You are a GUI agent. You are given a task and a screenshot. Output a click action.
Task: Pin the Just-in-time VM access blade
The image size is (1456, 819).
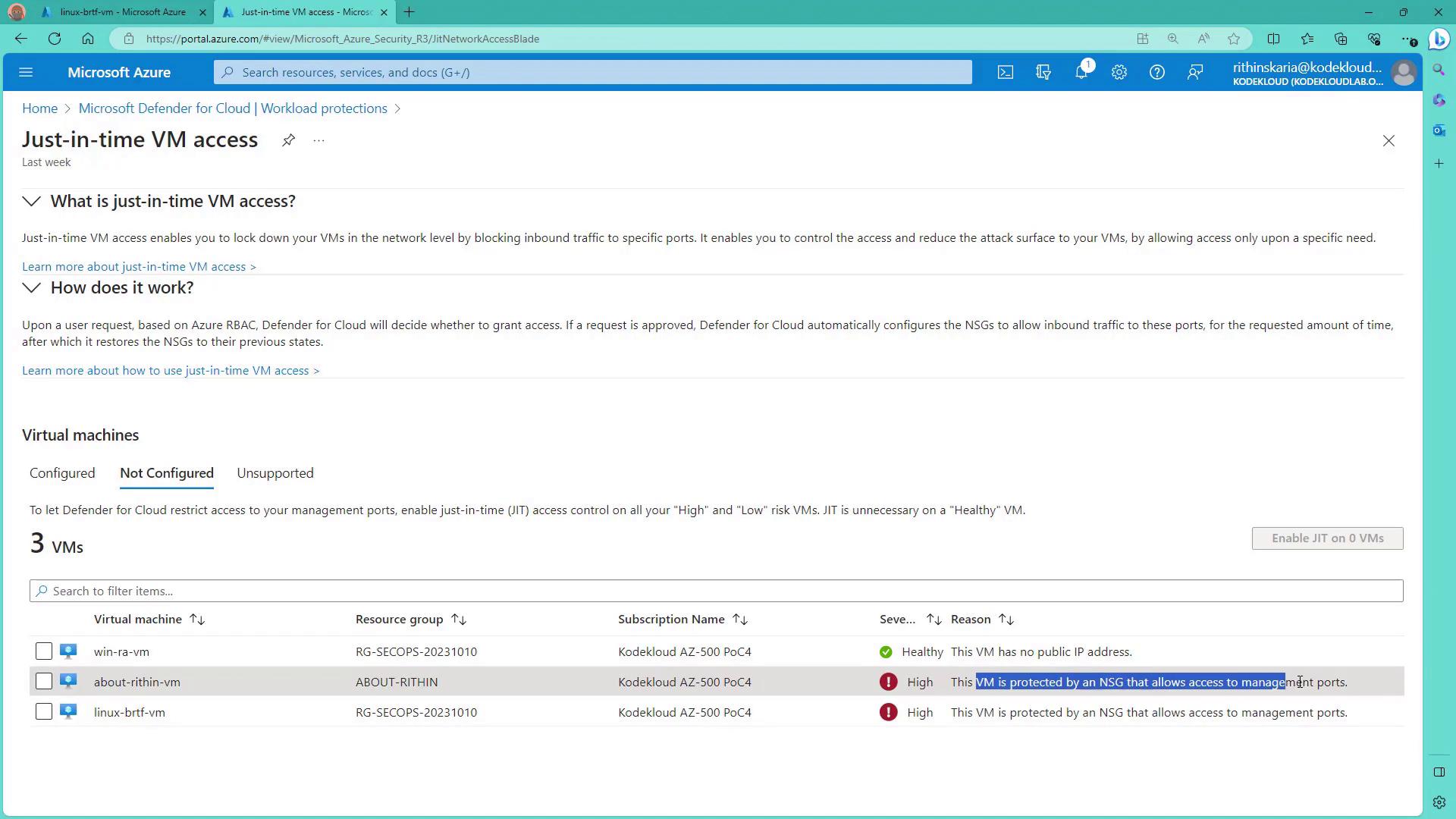click(288, 140)
